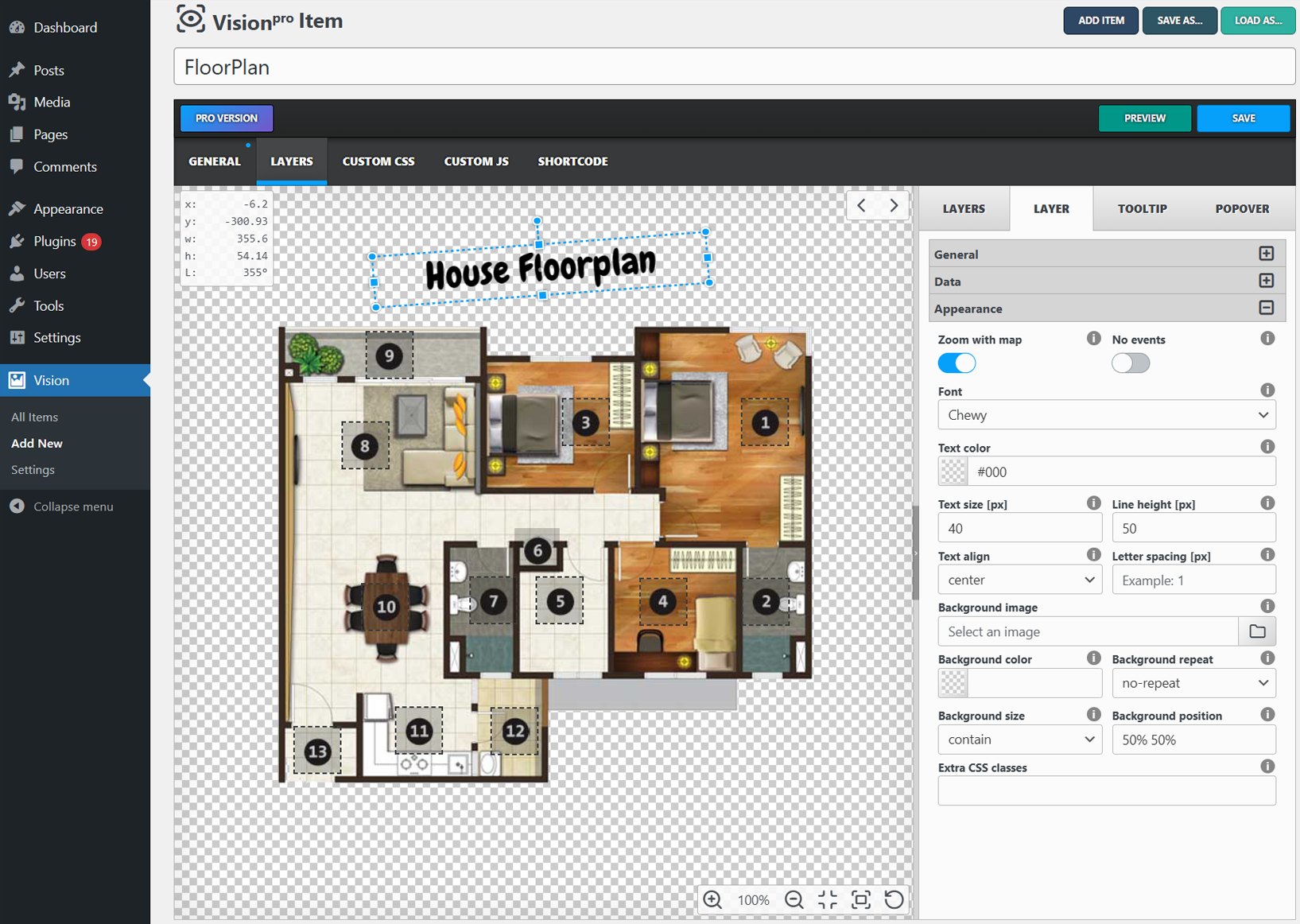The width and height of the screenshot is (1300, 924).
Task: Open the LAYERS list panel tab
Action: 964,208
